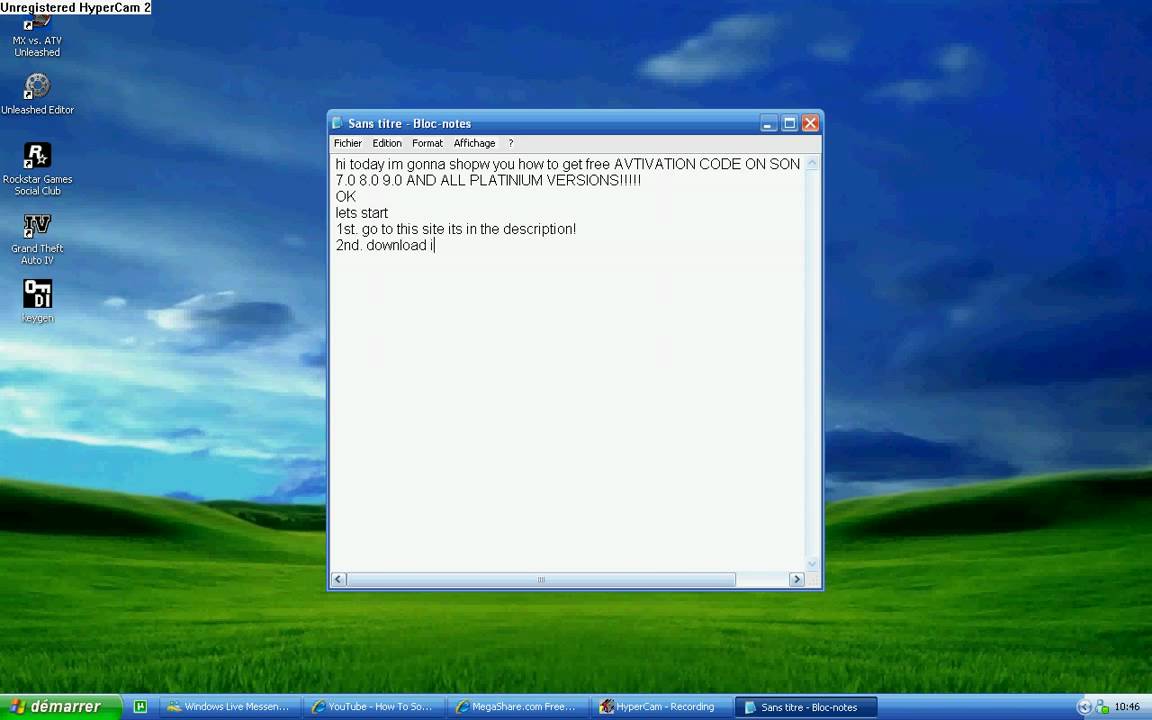Click the Notepad title bar icon
Screen dimensions: 1152x720
click(337, 123)
